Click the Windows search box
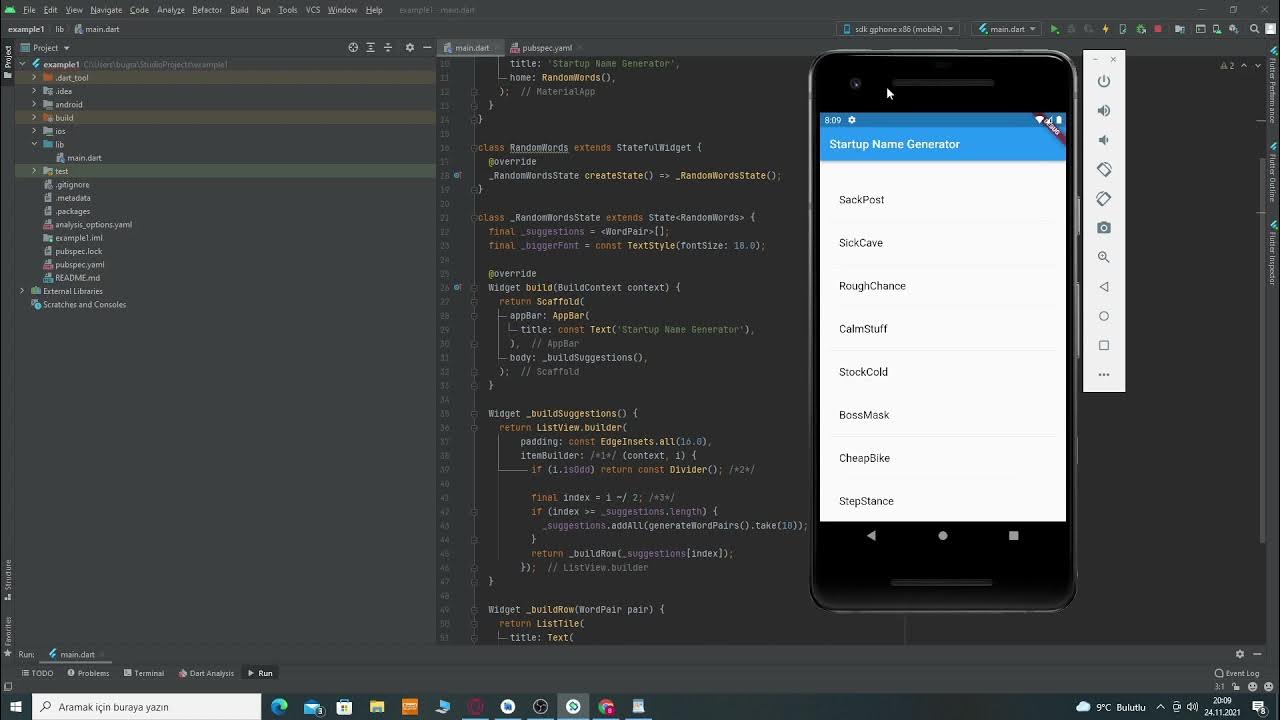This screenshot has height=720, width=1280. 146,706
